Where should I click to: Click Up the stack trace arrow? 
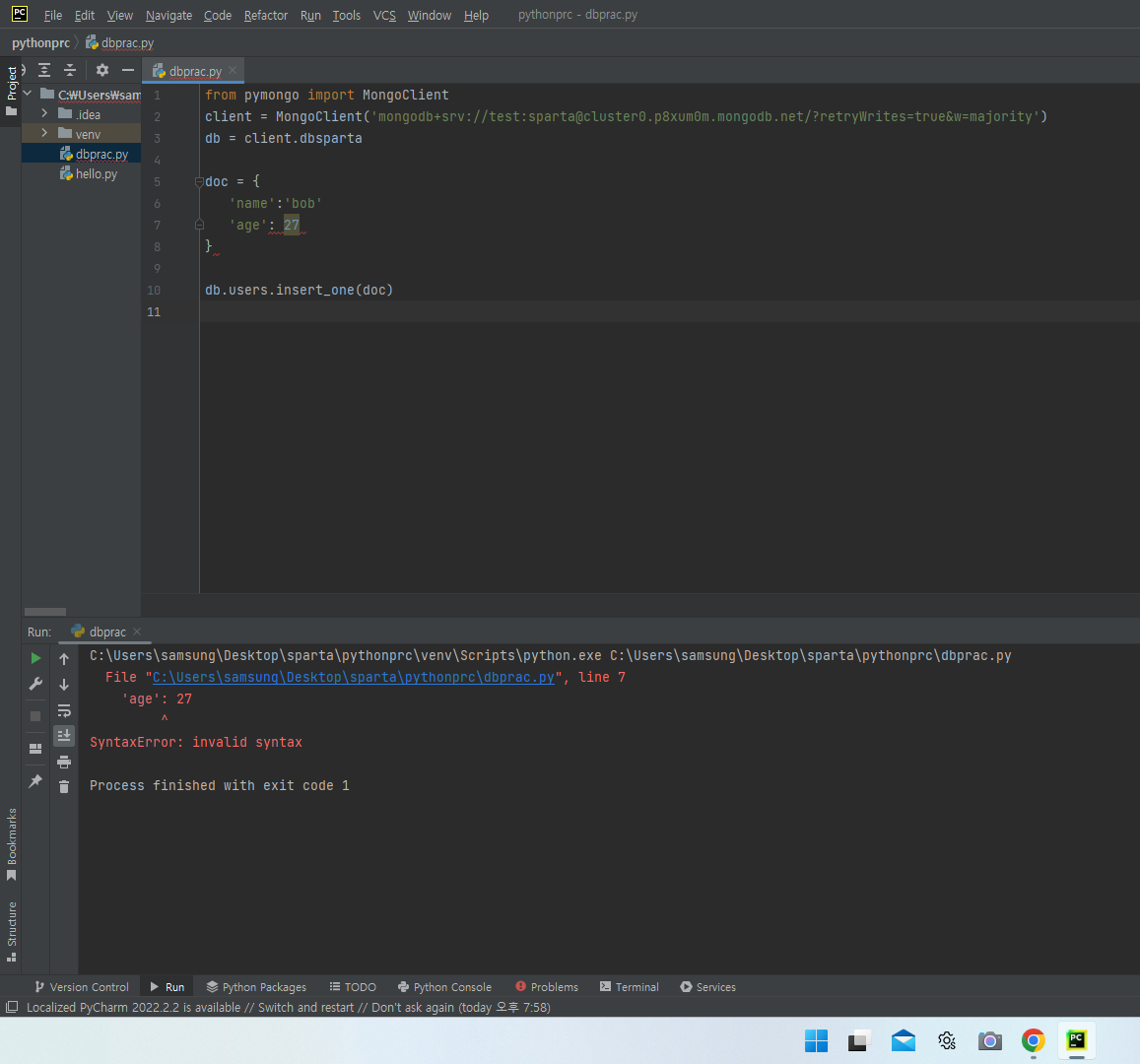(64, 659)
